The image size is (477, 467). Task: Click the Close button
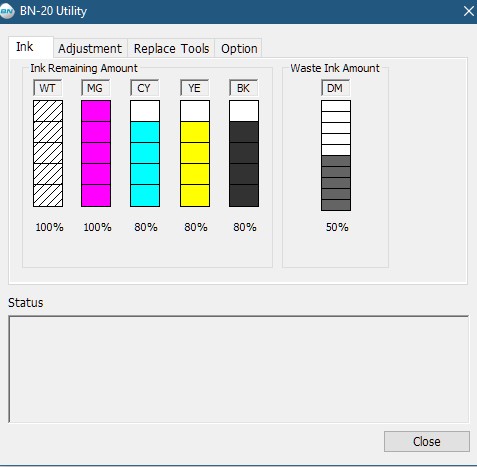coord(427,442)
